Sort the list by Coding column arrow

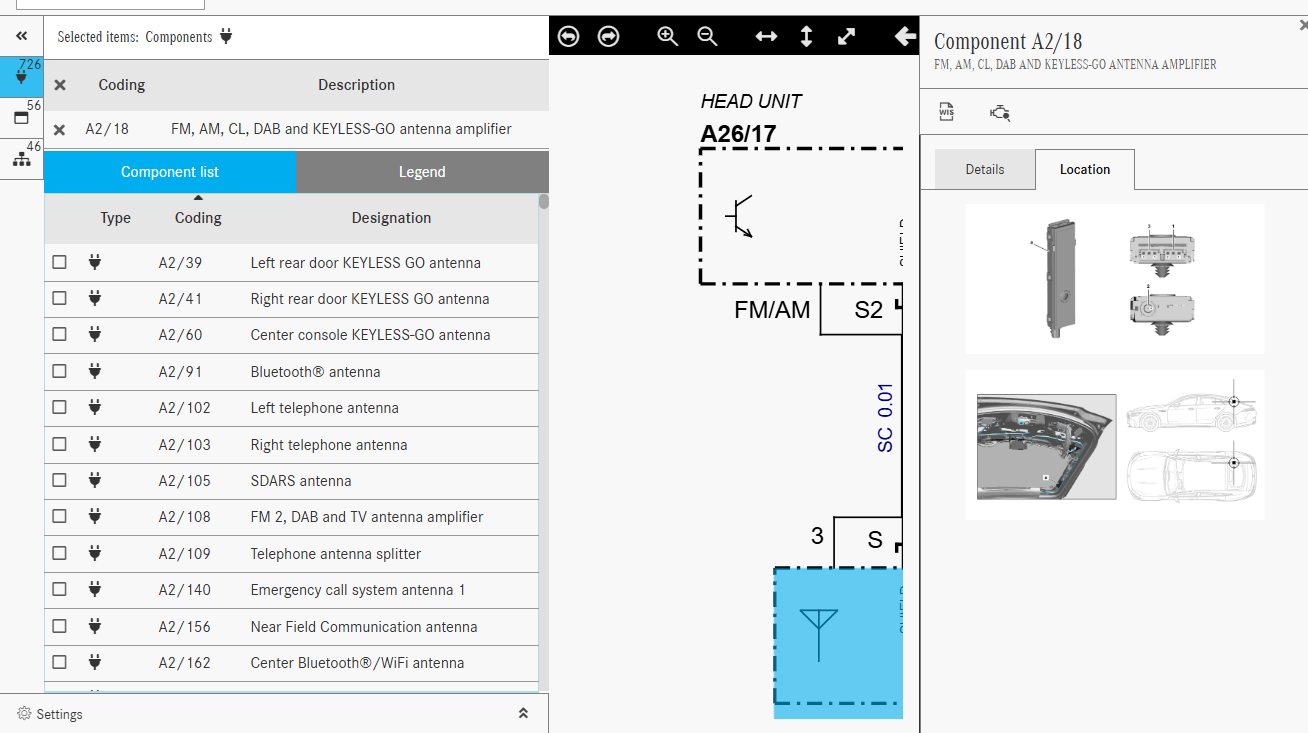(198, 198)
